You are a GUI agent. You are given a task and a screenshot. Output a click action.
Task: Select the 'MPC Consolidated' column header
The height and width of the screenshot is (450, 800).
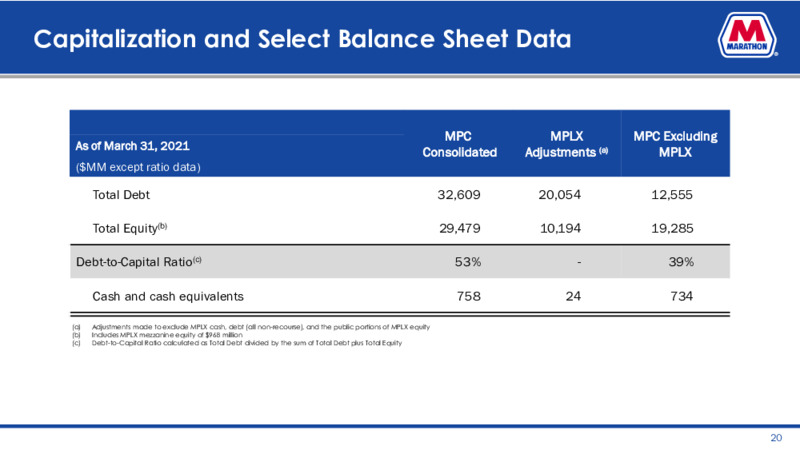click(x=459, y=144)
